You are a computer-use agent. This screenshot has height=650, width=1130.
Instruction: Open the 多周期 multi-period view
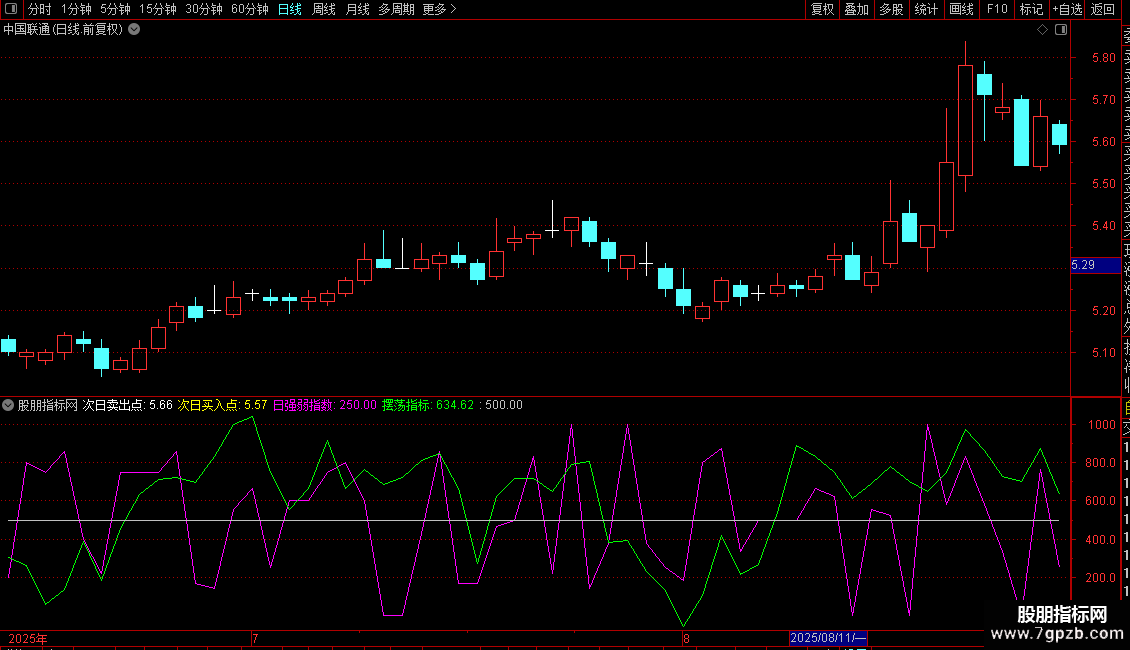click(x=397, y=9)
